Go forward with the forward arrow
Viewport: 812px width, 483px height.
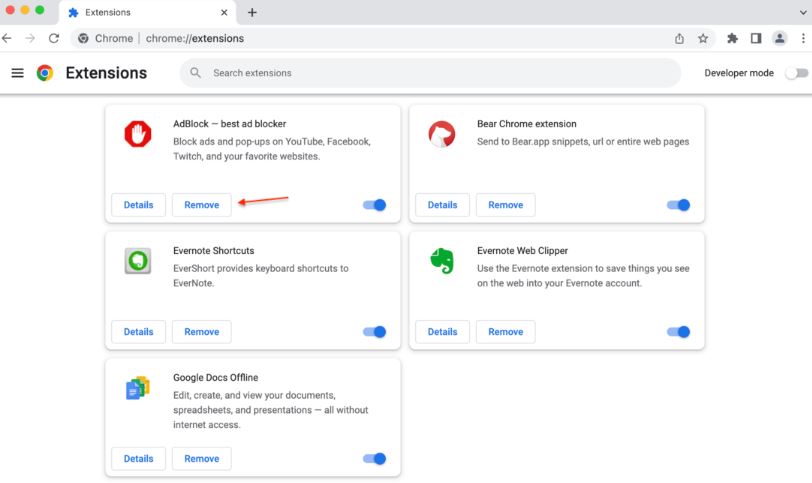pos(31,38)
